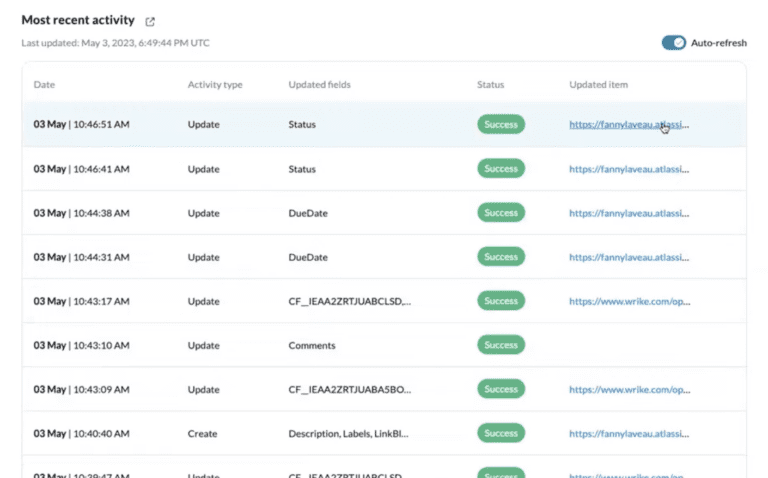The image size is (768, 478).
Task: Click Success badge in 10:46:41 AM row
Action: [501, 168]
